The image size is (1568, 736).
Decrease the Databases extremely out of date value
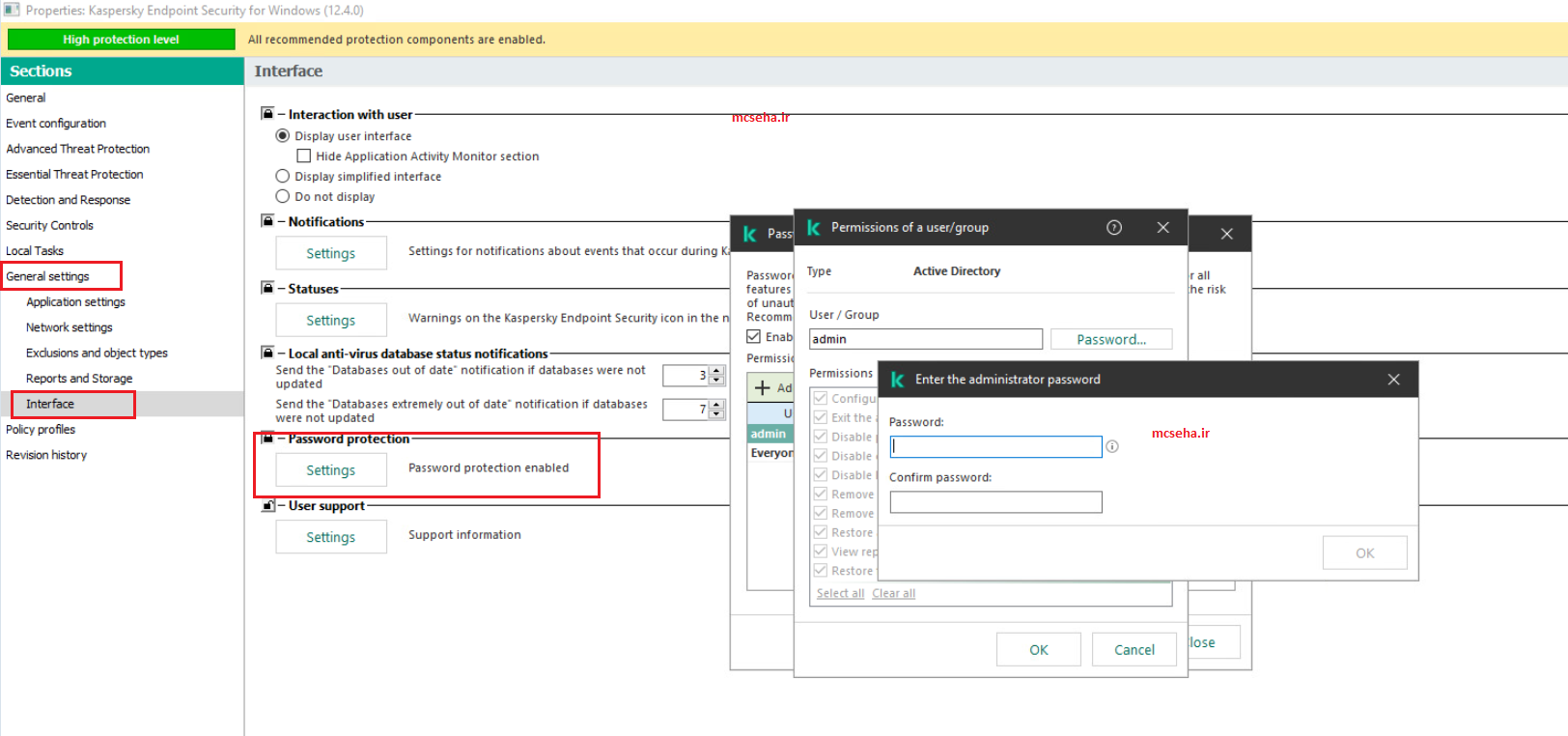(716, 414)
